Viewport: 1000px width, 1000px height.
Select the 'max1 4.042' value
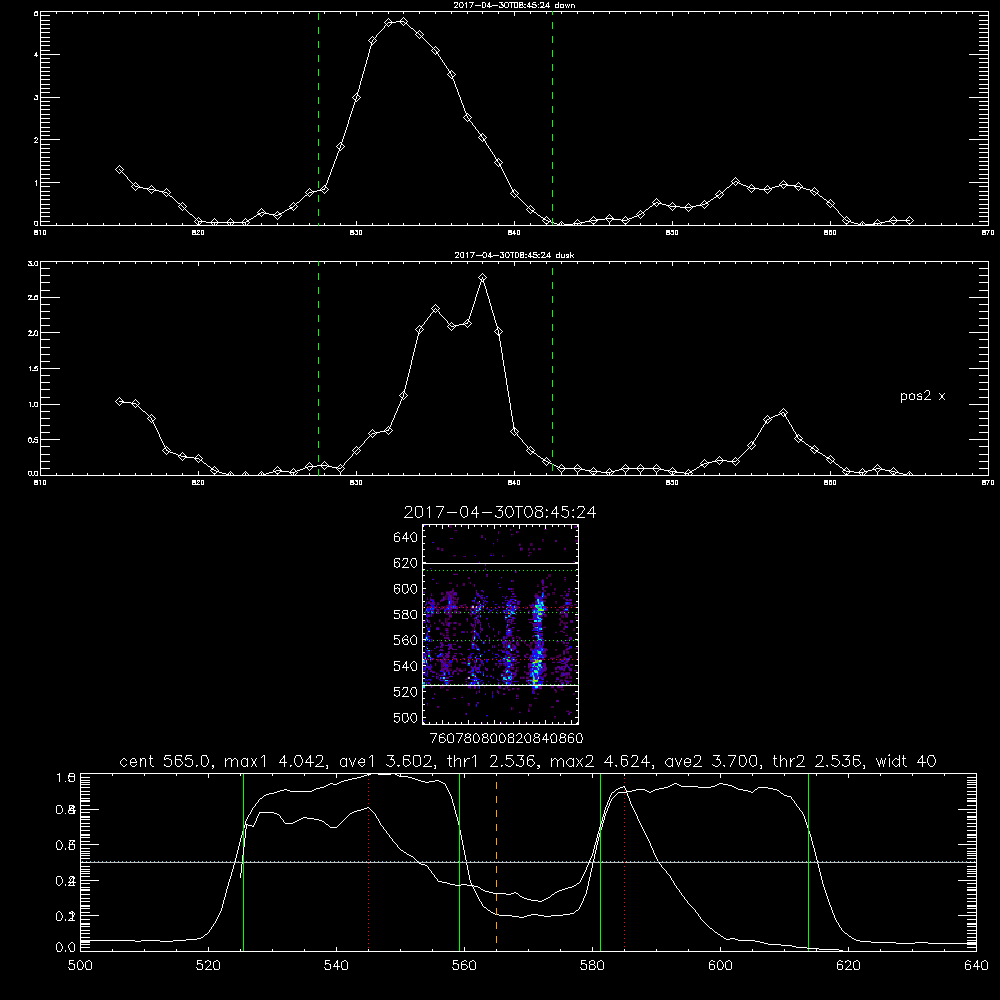pos(275,761)
